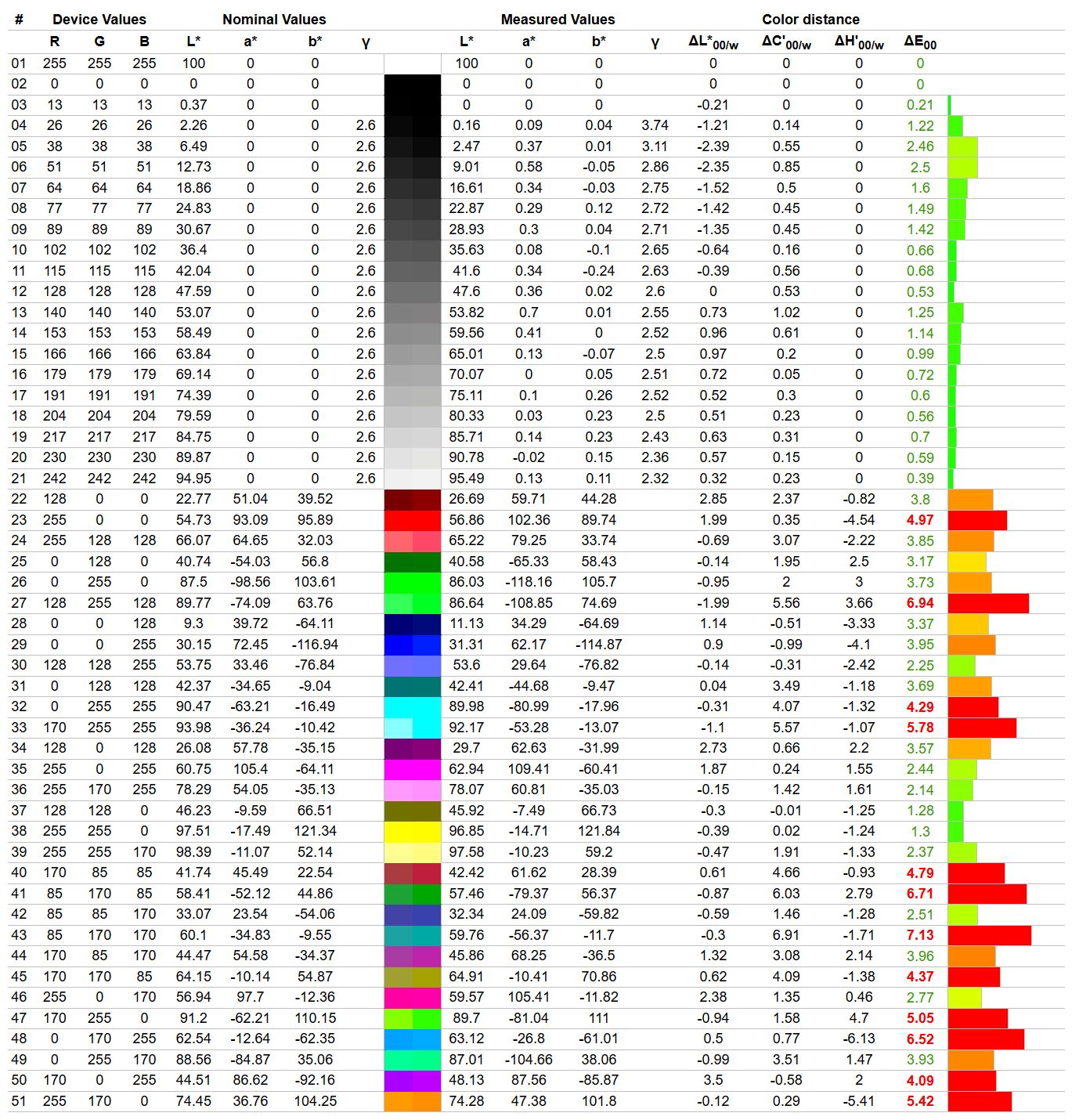This screenshot has width=1079, height=1120.
Task: Click the ΔH'00/w column header
Action: tap(859, 42)
